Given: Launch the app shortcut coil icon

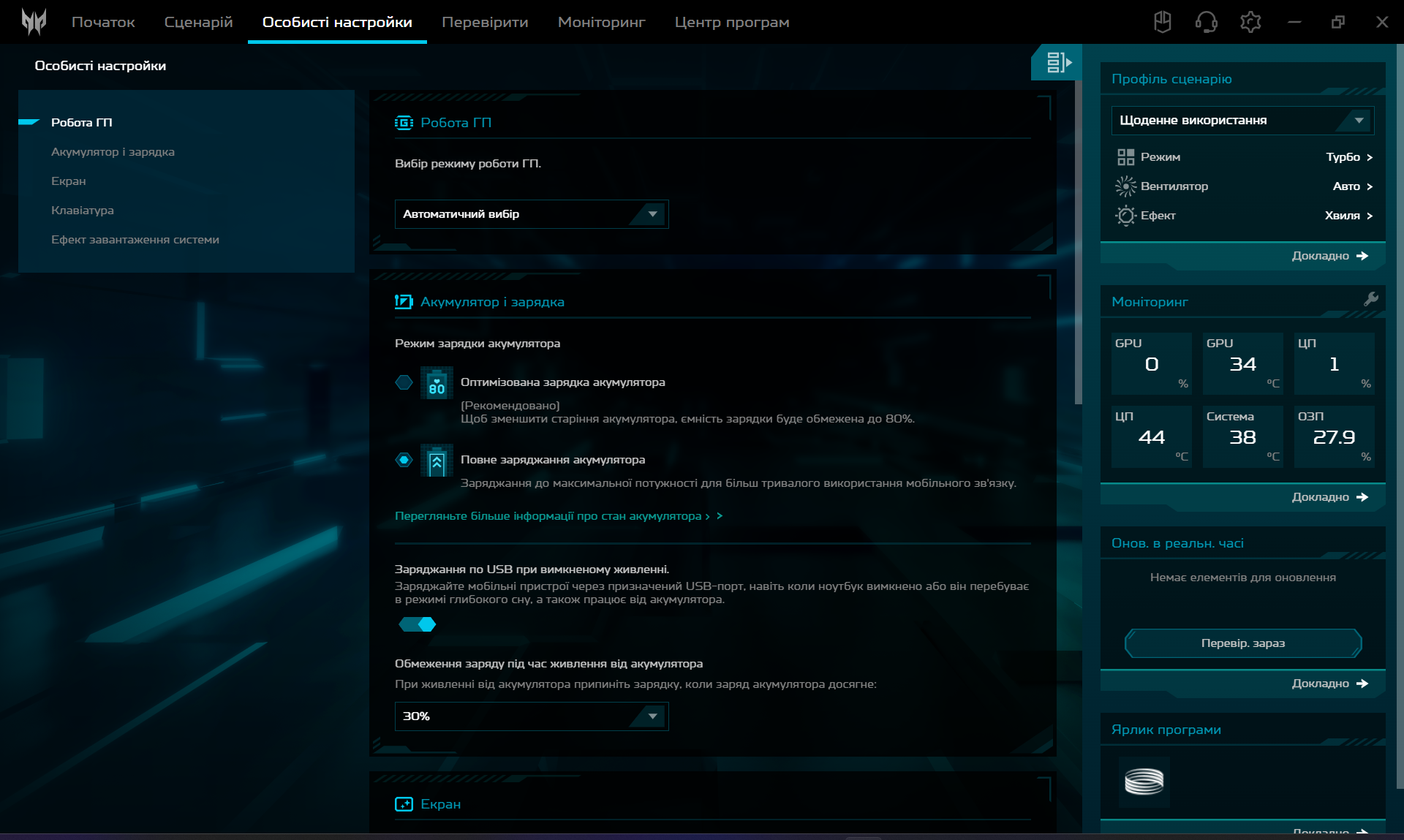Looking at the screenshot, I should 1144,782.
